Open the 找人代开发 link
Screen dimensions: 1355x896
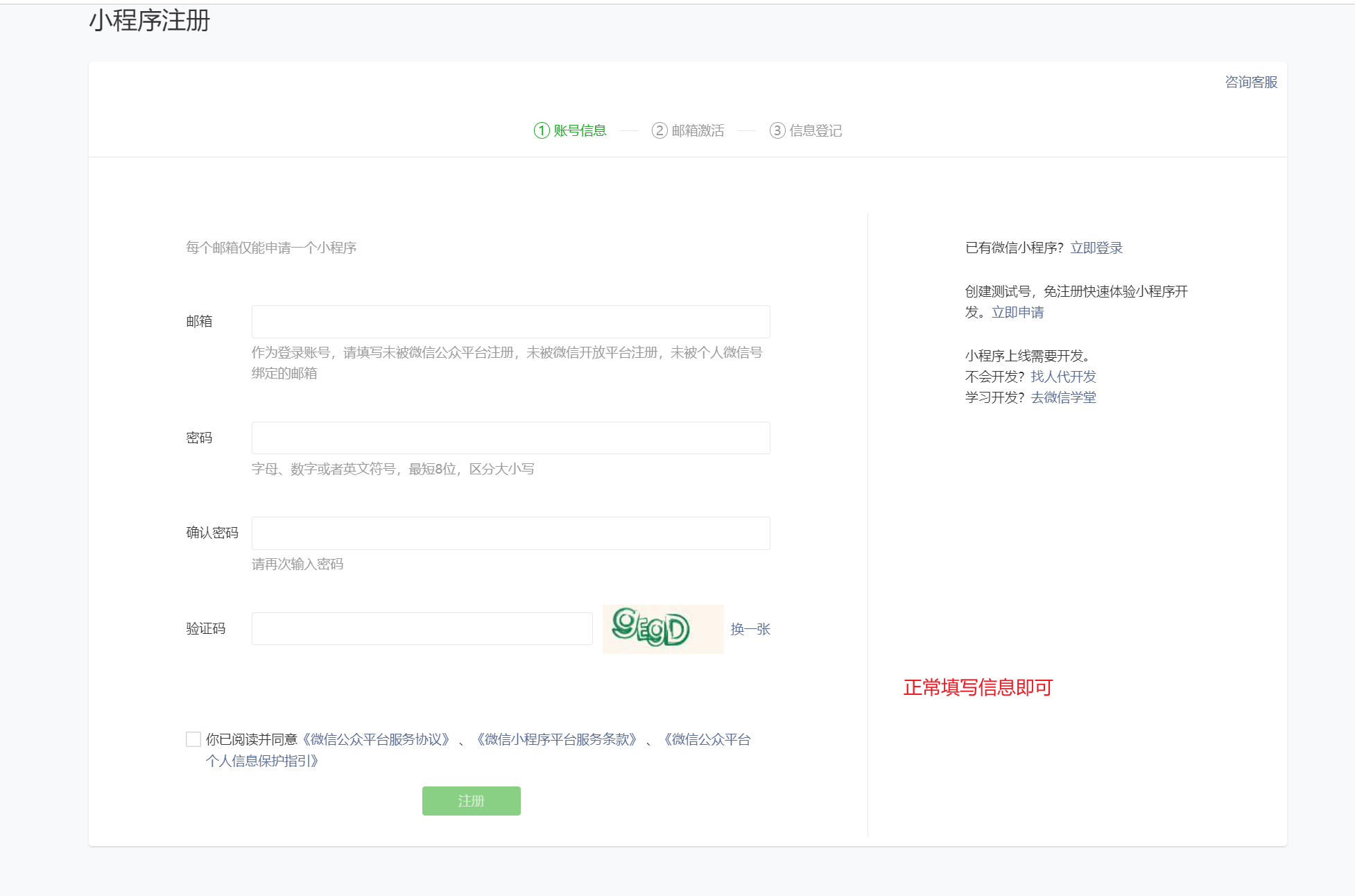coord(1063,377)
